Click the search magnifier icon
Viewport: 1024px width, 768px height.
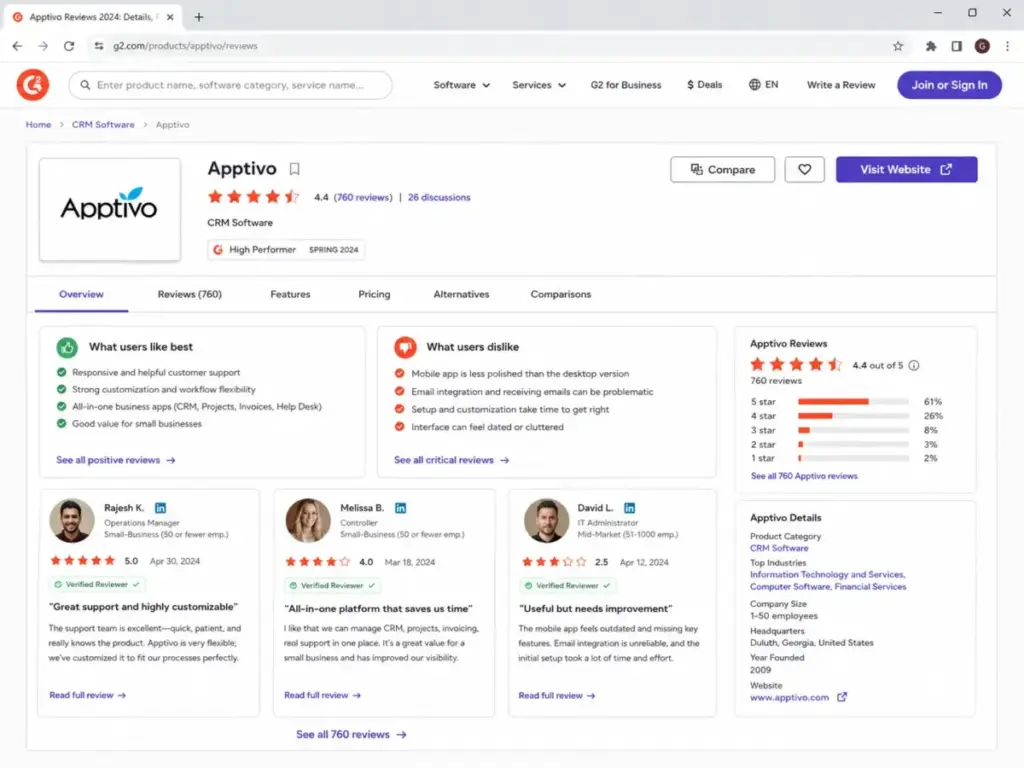click(85, 85)
